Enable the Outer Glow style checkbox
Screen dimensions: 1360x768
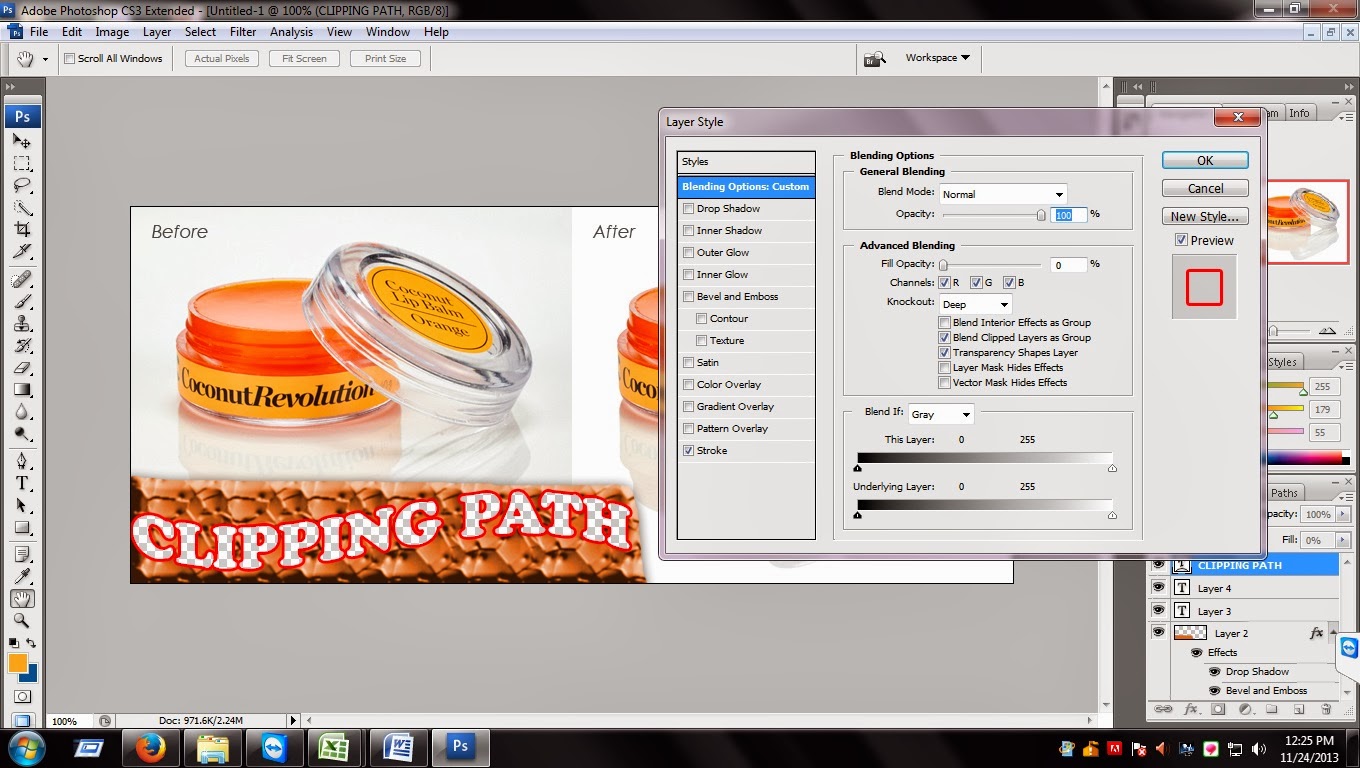pos(688,253)
